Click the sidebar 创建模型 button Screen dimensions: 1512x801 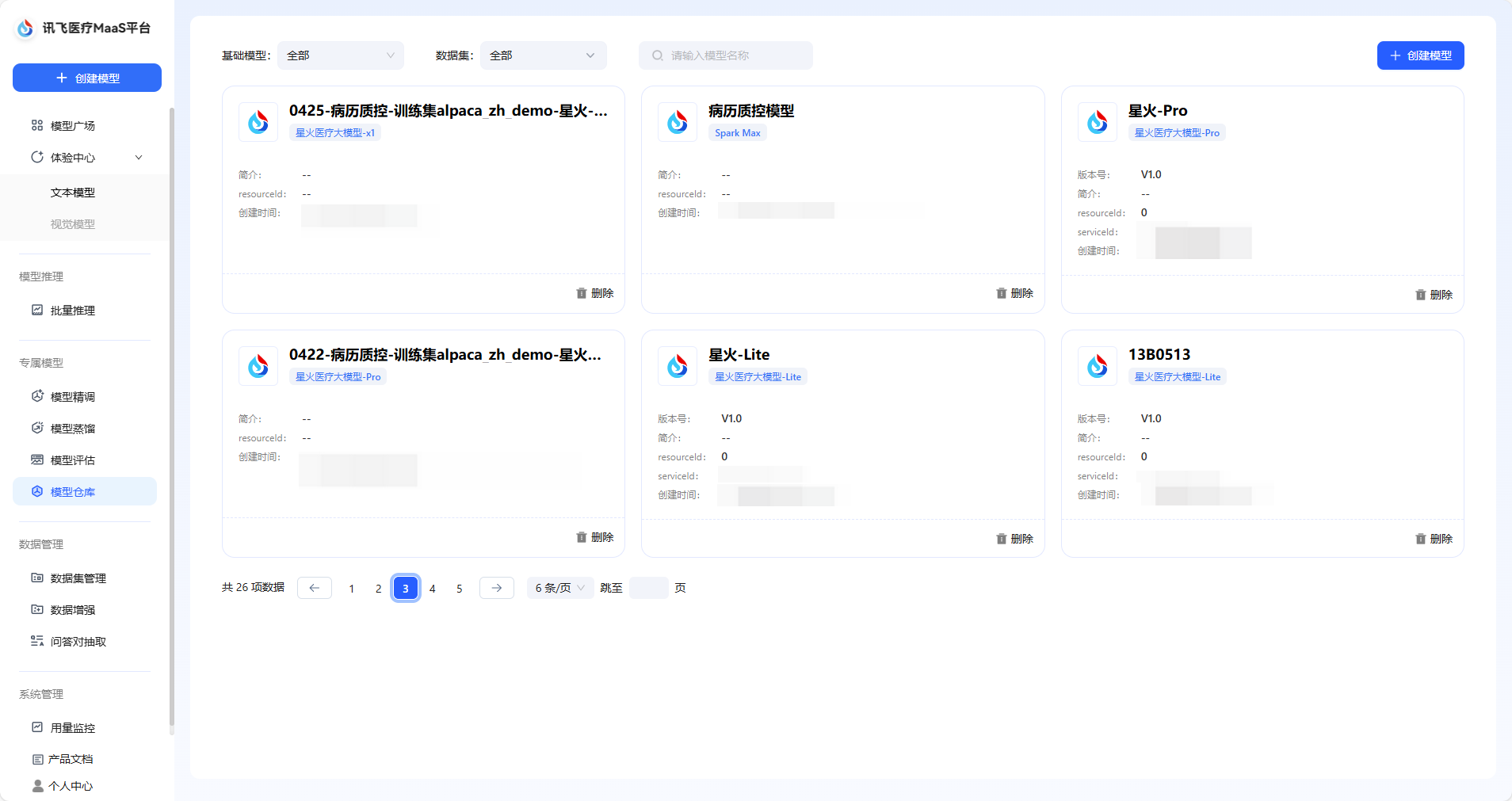(87, 78)
